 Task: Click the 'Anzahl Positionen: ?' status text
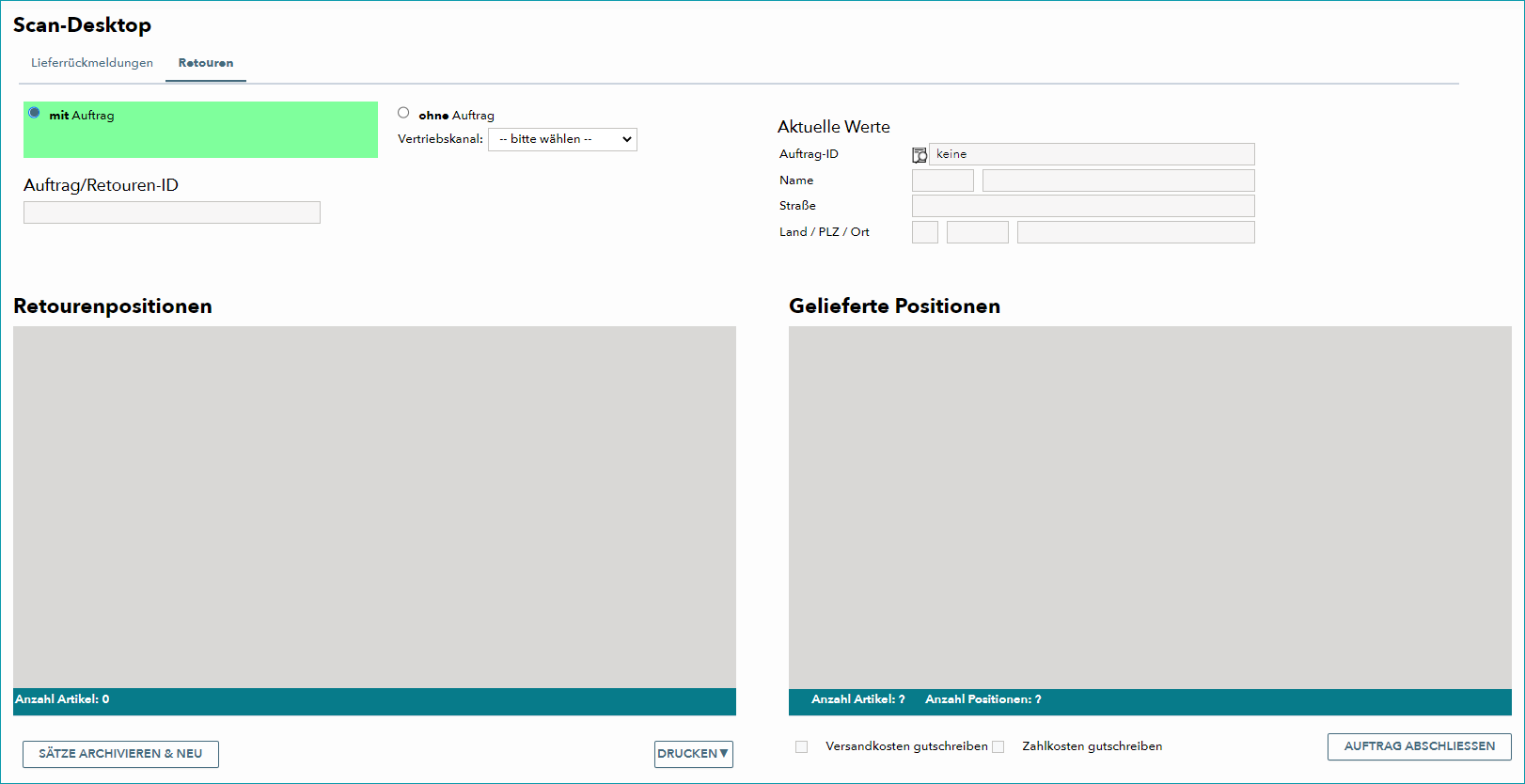pyautogui.click(x=983, y=699)
